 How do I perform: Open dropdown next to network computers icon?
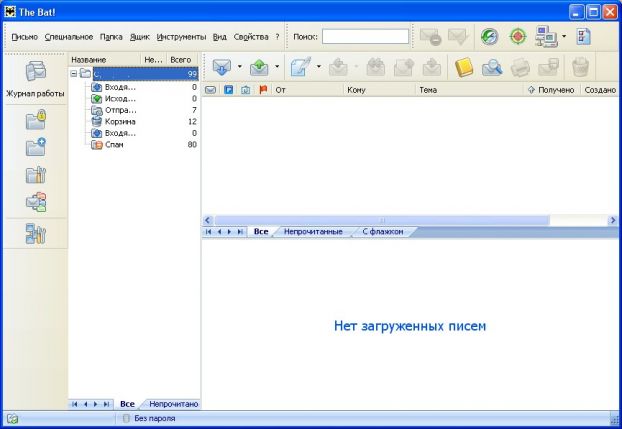pyautogui.click(x=564, y=36)
